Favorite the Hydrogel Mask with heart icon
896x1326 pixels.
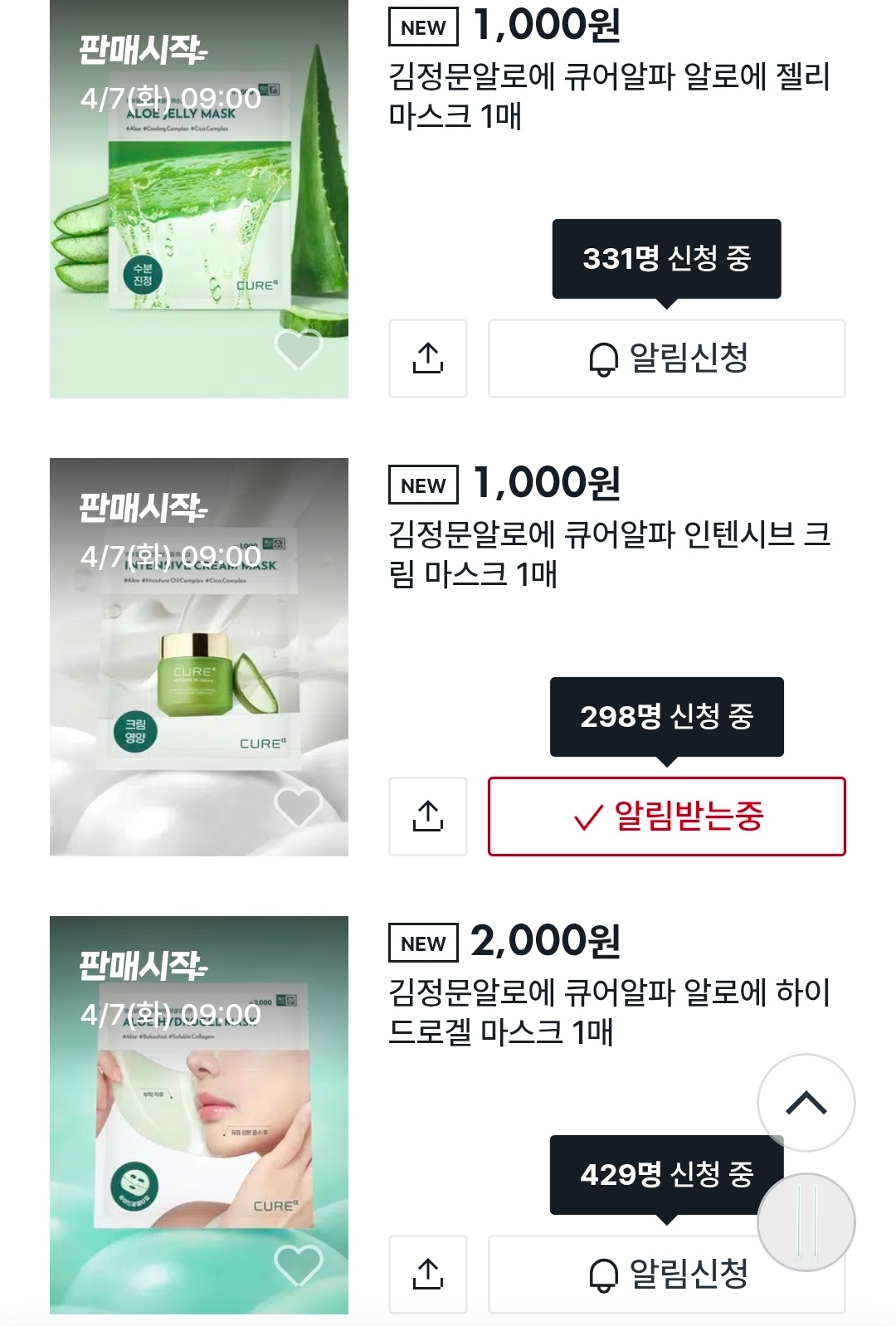pos(298,1265)
